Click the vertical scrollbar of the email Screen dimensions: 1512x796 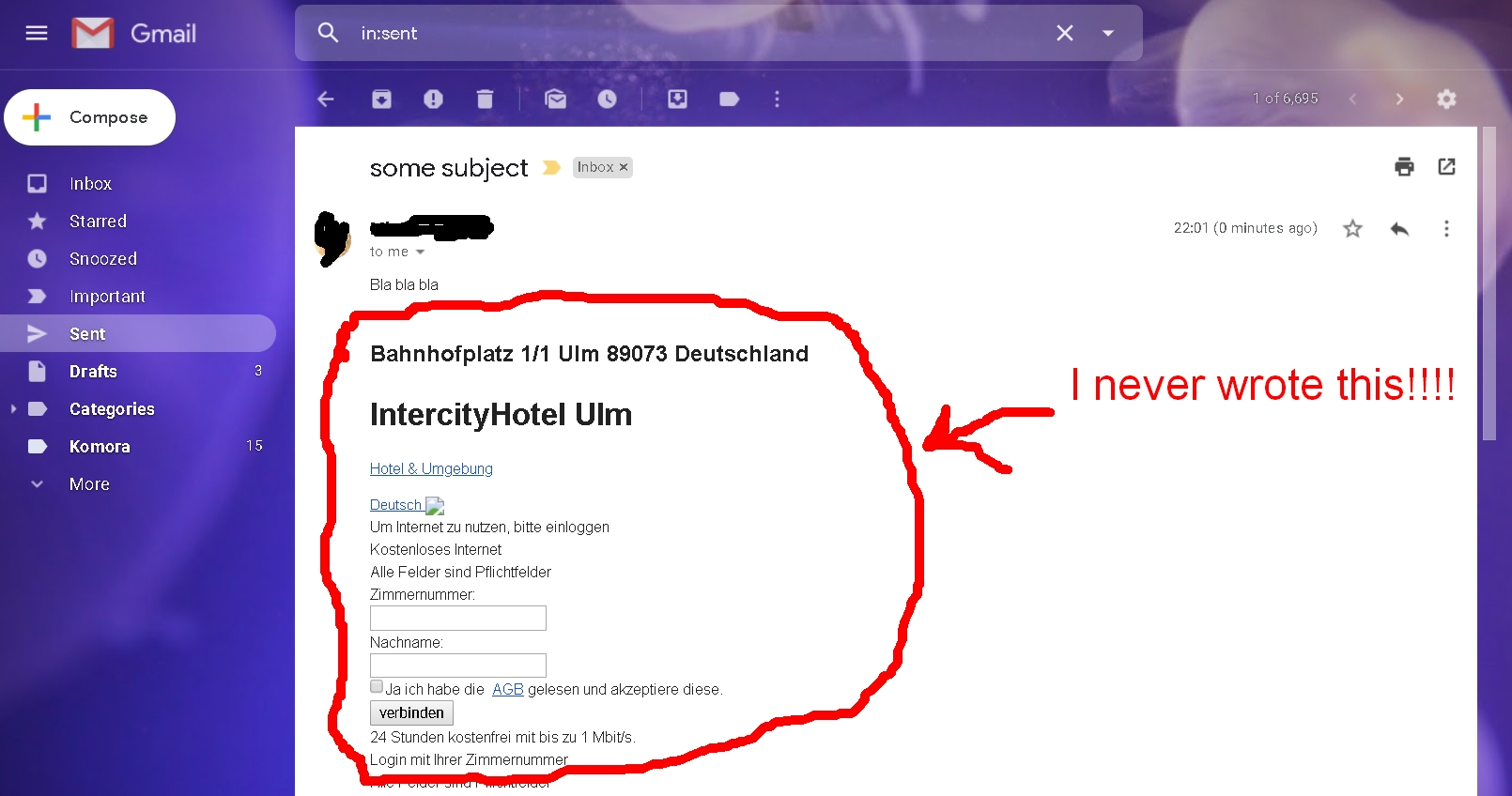[x=1489, y=283]
